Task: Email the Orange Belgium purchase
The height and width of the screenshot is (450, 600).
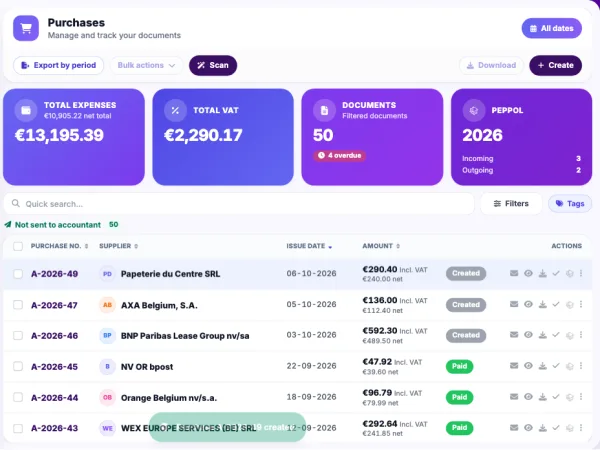Action: tap(514, 397)
